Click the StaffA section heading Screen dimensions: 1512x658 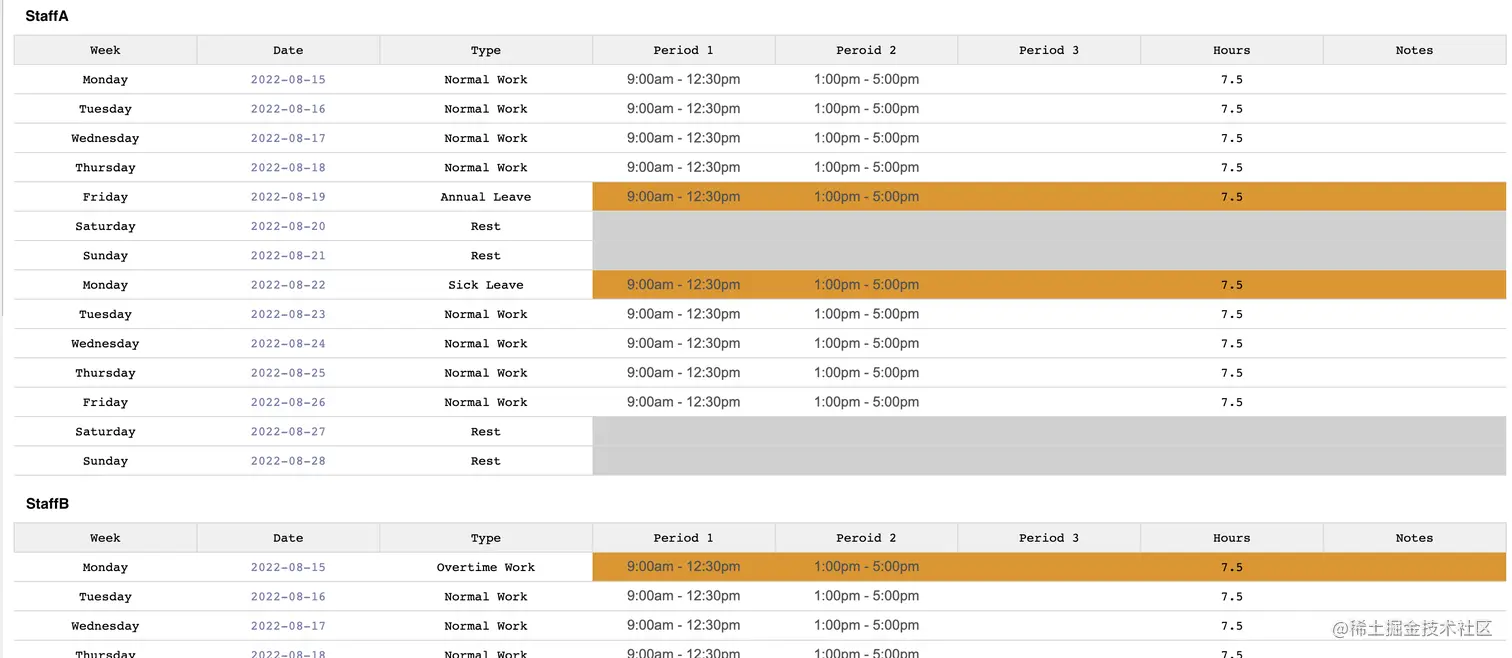point(47,16)
